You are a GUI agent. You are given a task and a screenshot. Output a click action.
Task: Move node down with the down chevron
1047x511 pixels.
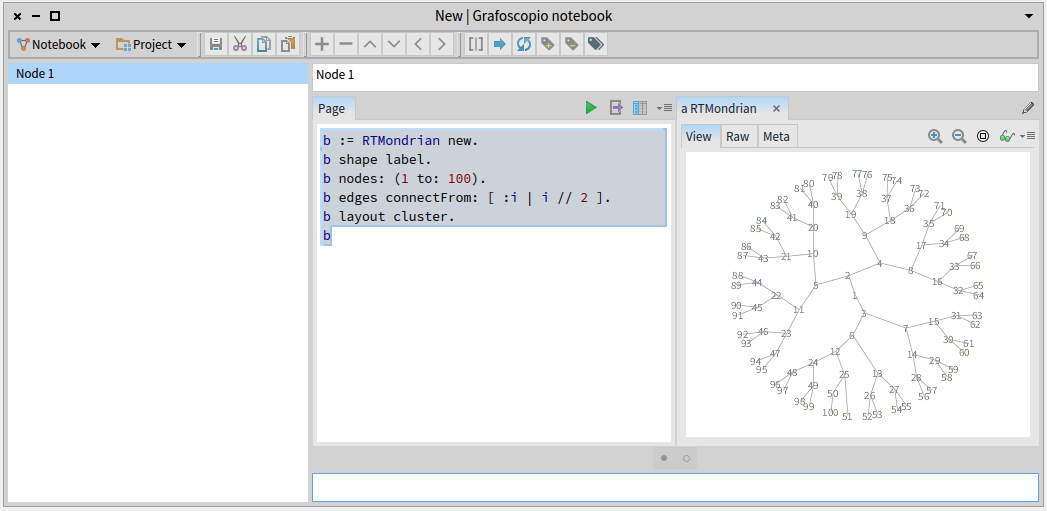[x=394, y=45]
